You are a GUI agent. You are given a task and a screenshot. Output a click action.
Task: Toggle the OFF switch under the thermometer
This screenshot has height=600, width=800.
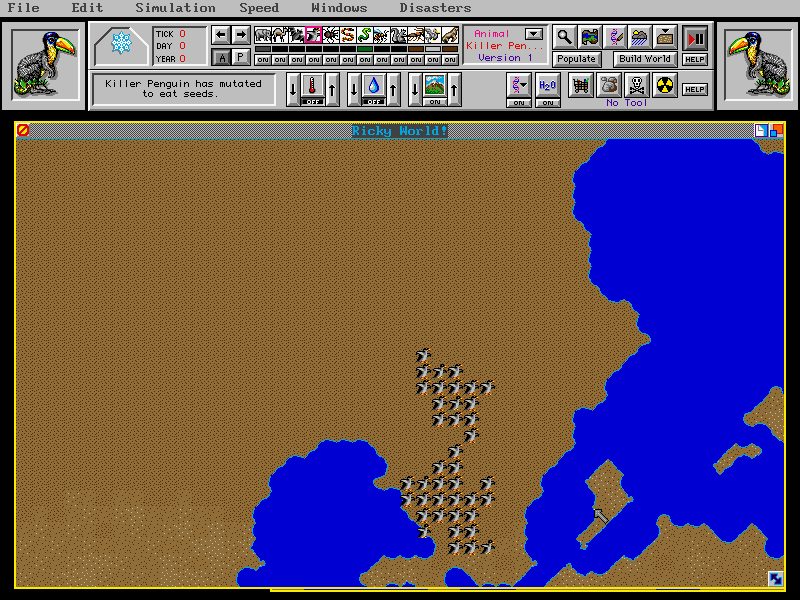[313, 102]
